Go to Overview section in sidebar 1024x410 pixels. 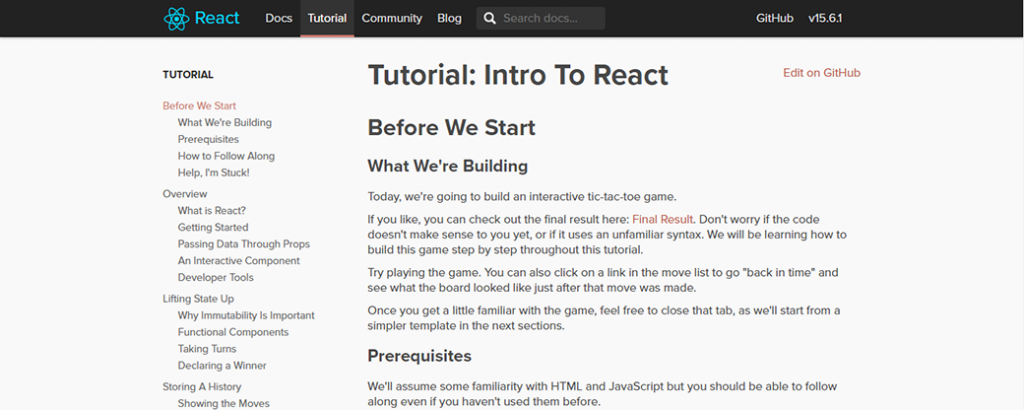[185, 194]
